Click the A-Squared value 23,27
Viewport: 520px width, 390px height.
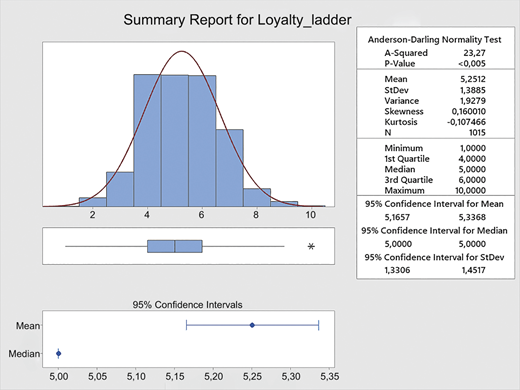[x=474, y=53]
